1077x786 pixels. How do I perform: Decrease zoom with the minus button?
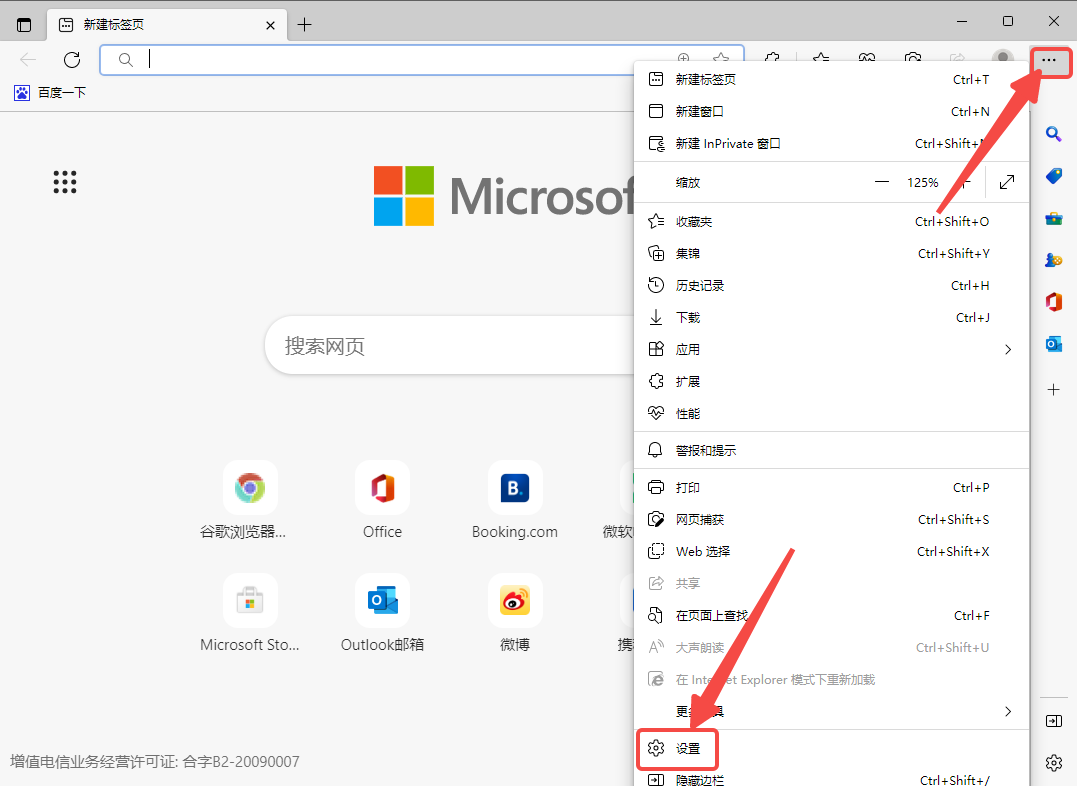tap(881, 182)
